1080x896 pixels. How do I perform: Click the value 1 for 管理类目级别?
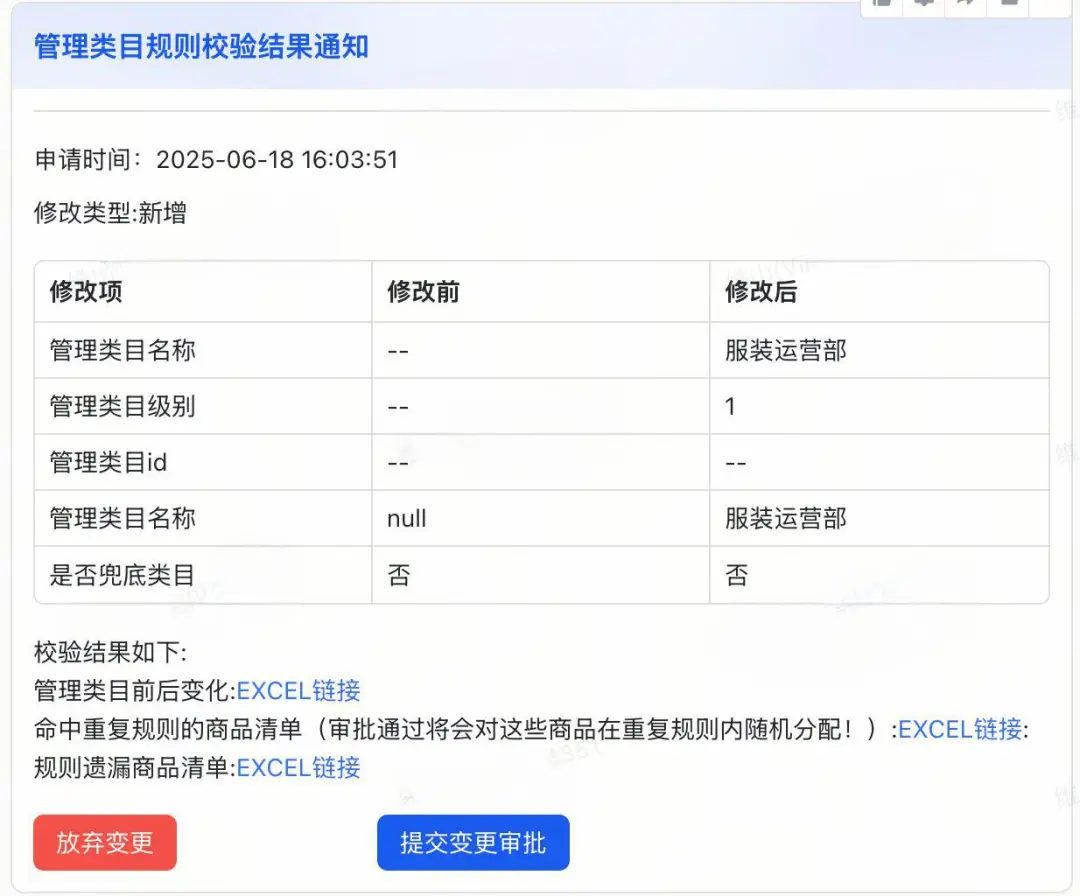click(730, 406)
